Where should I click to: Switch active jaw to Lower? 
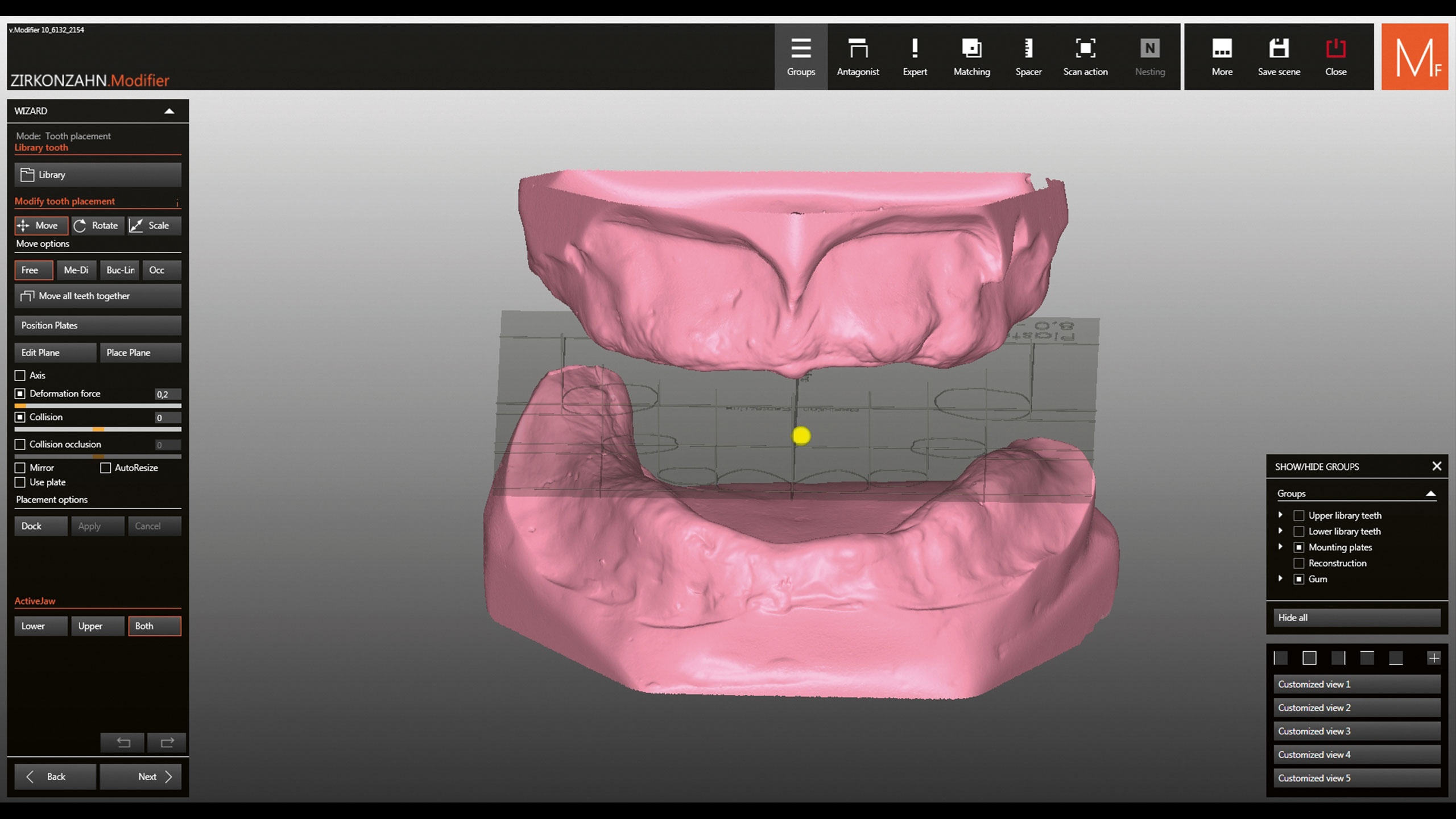(x=40, y=626)
